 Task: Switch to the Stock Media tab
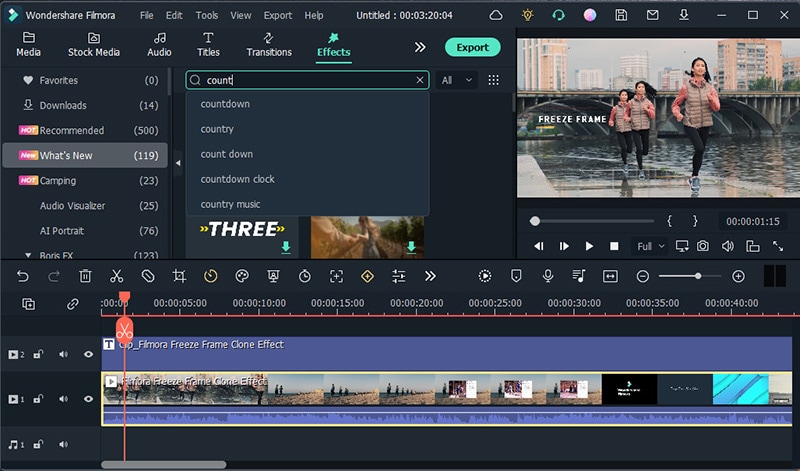tap(94, 44)
